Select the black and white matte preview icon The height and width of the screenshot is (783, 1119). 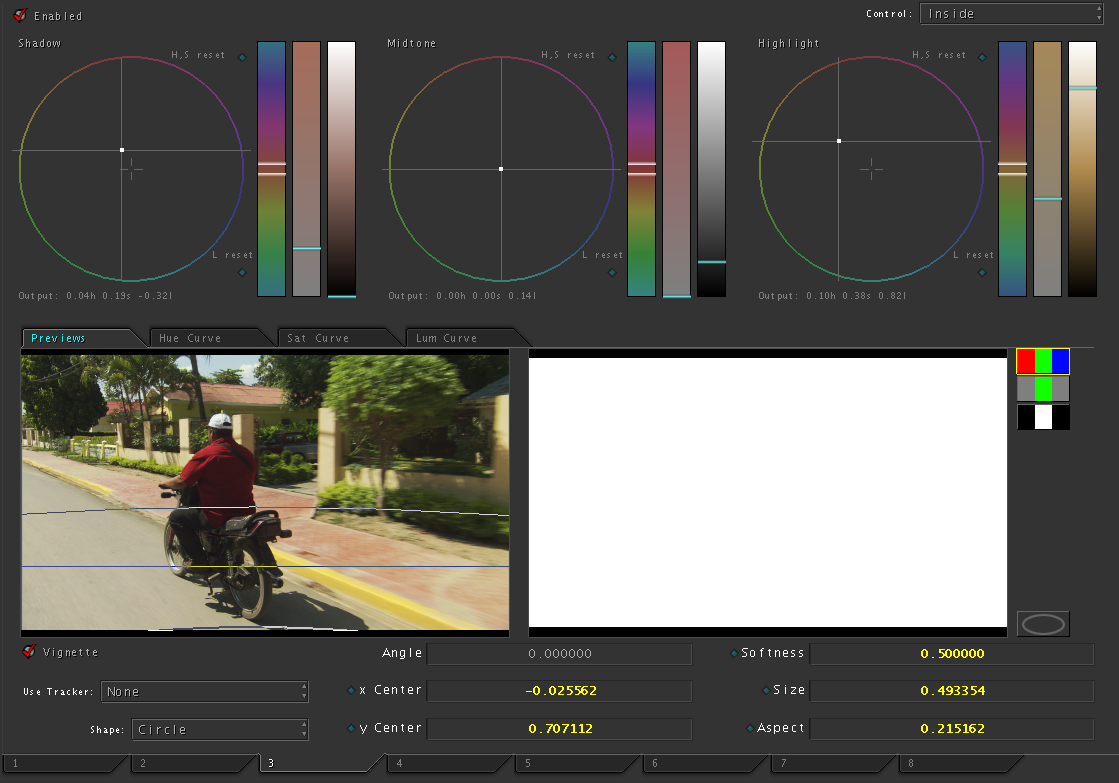[1043, 417]
